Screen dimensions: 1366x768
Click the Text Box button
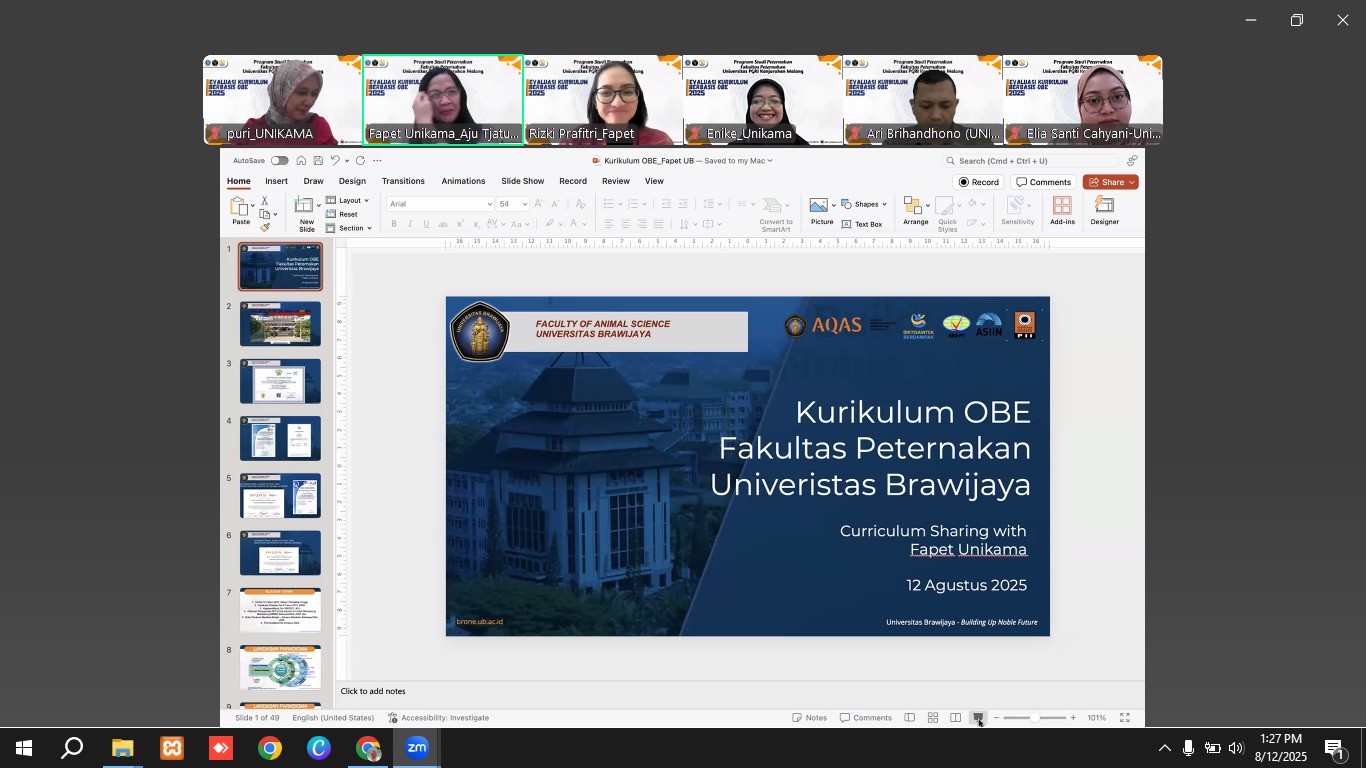pyautogui.click(x=862, y=224)
